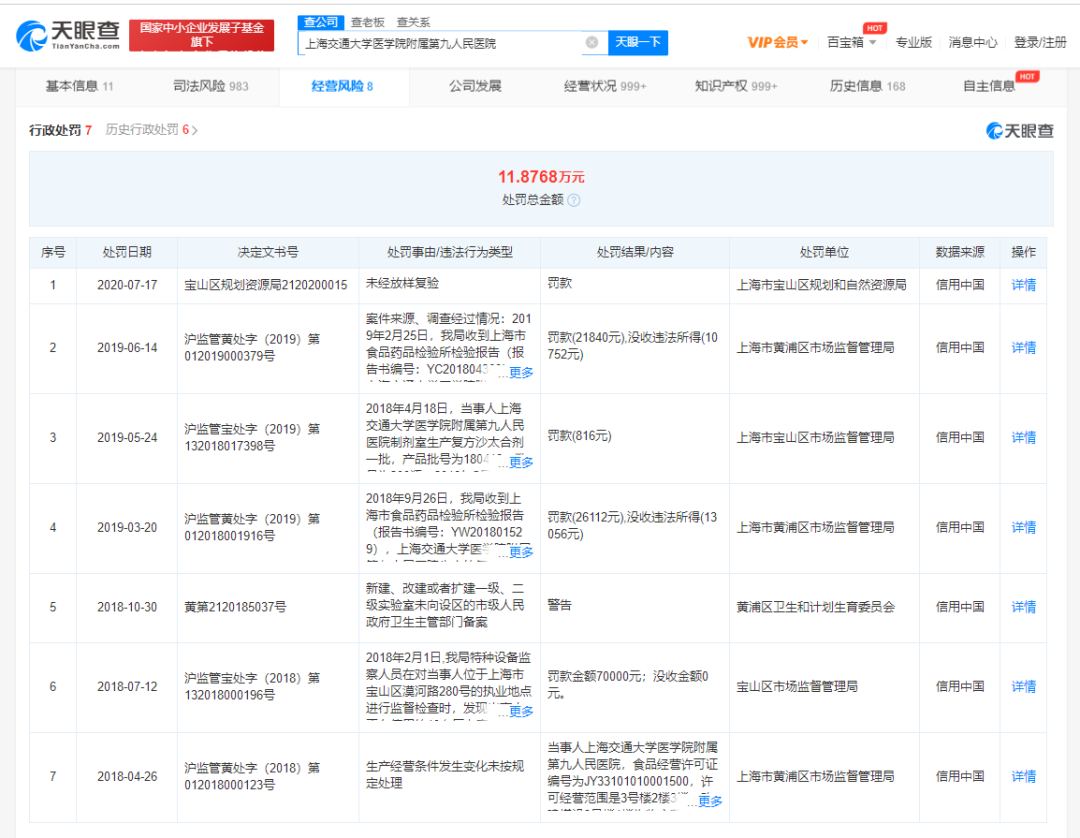Select the date 2018-07-12 cell

pos(127,687)
